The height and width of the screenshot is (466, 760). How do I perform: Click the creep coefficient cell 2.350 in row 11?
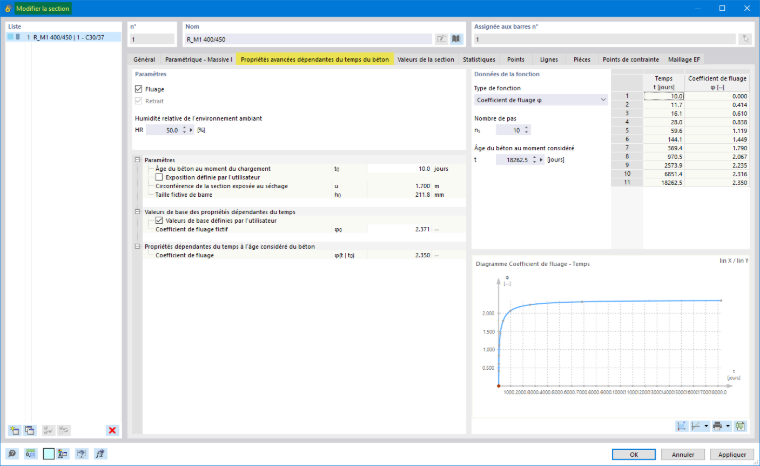coord(717,182)
